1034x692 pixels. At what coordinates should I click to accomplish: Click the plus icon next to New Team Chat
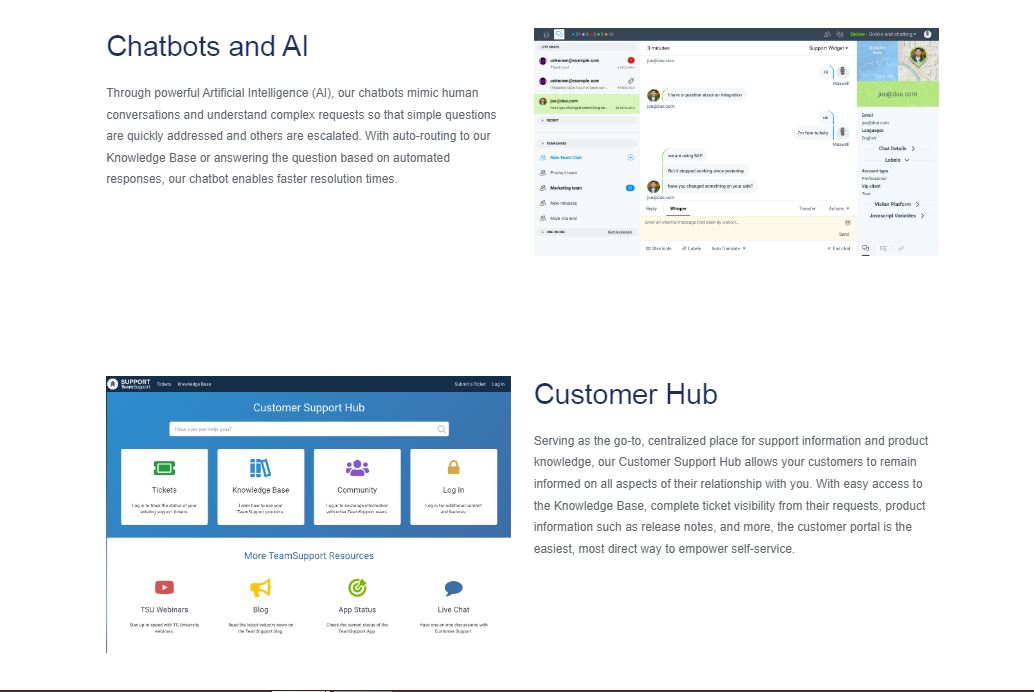click(x=630, y=158)
